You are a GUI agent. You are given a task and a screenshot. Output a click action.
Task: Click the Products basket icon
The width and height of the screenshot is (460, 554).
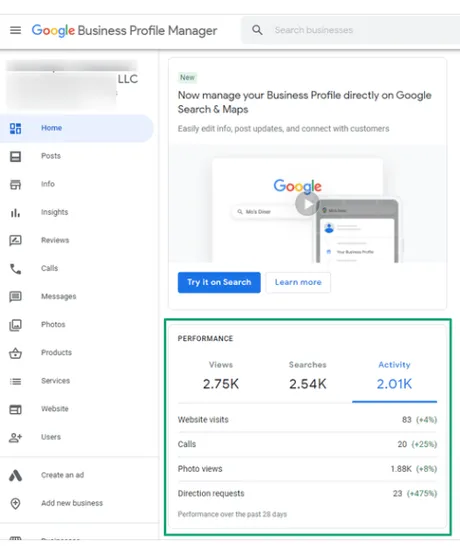15,353
